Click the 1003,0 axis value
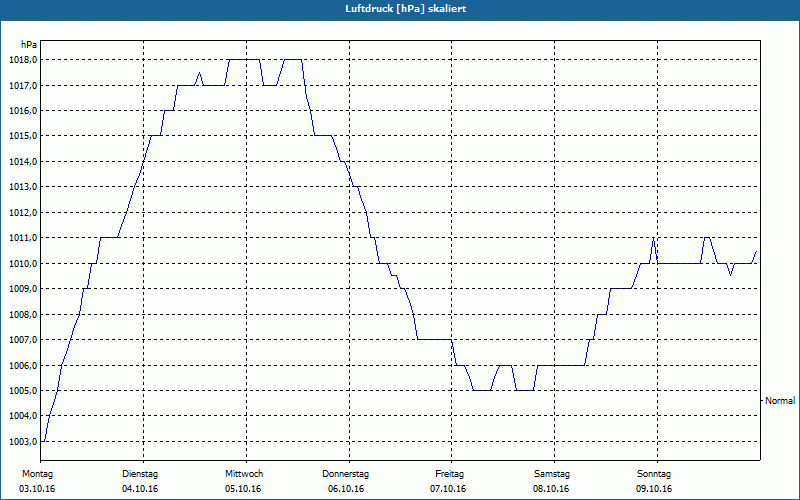The height and width of the screenshot is (500, 800). pyautogui.click(x=23, y=441)
